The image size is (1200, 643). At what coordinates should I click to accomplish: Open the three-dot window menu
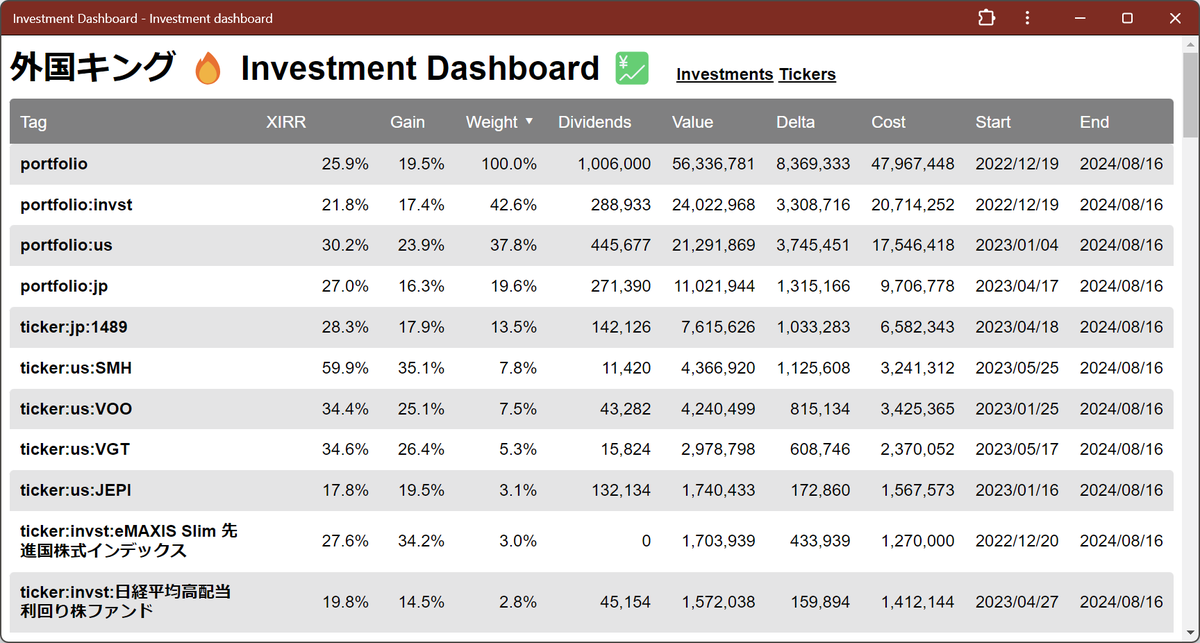pos(1027,18)
